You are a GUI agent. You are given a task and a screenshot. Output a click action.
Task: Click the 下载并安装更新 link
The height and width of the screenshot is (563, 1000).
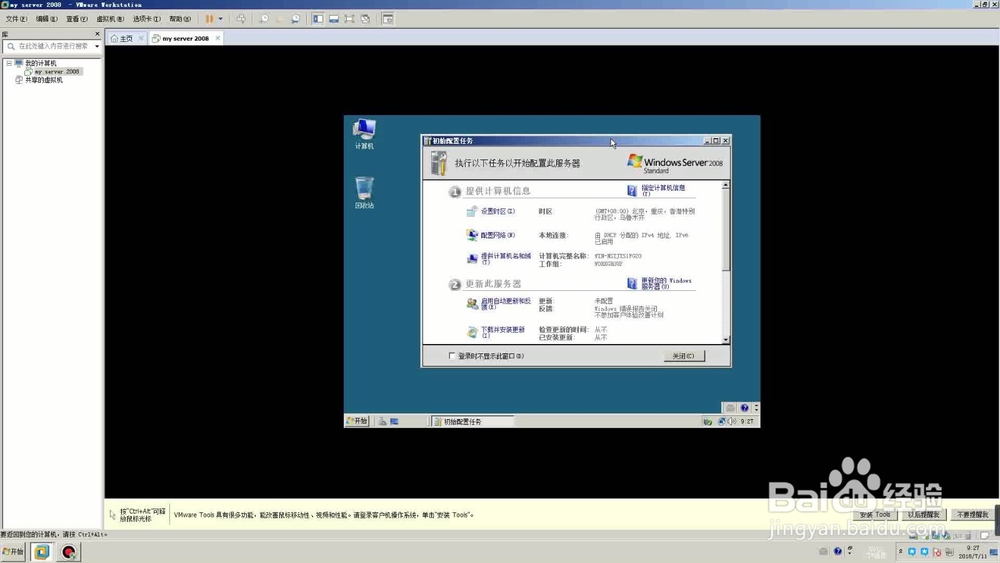(x=503, y=332)
